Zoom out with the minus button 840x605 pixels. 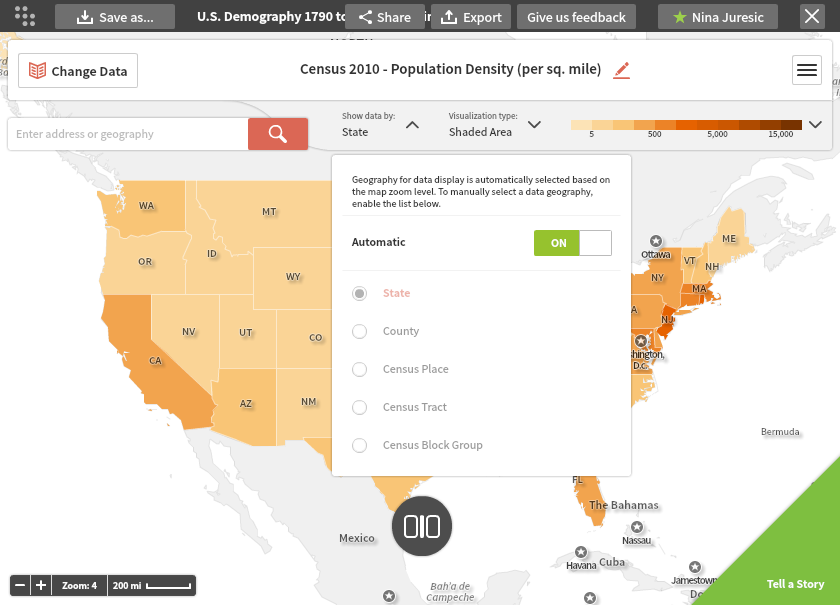click(x=20, y=585)
